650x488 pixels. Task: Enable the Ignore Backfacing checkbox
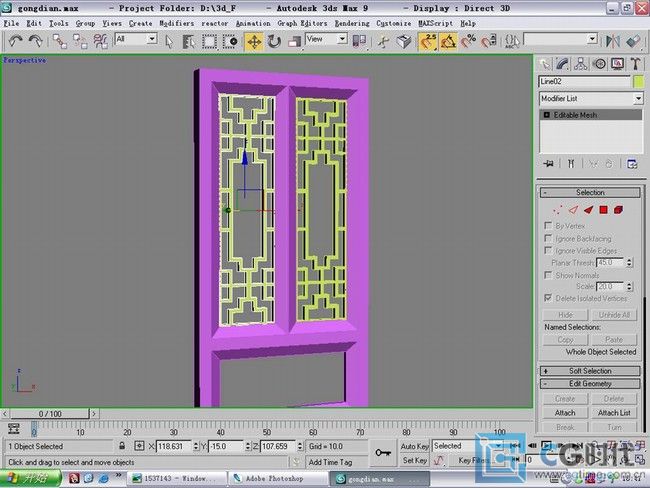pos(548,238)
